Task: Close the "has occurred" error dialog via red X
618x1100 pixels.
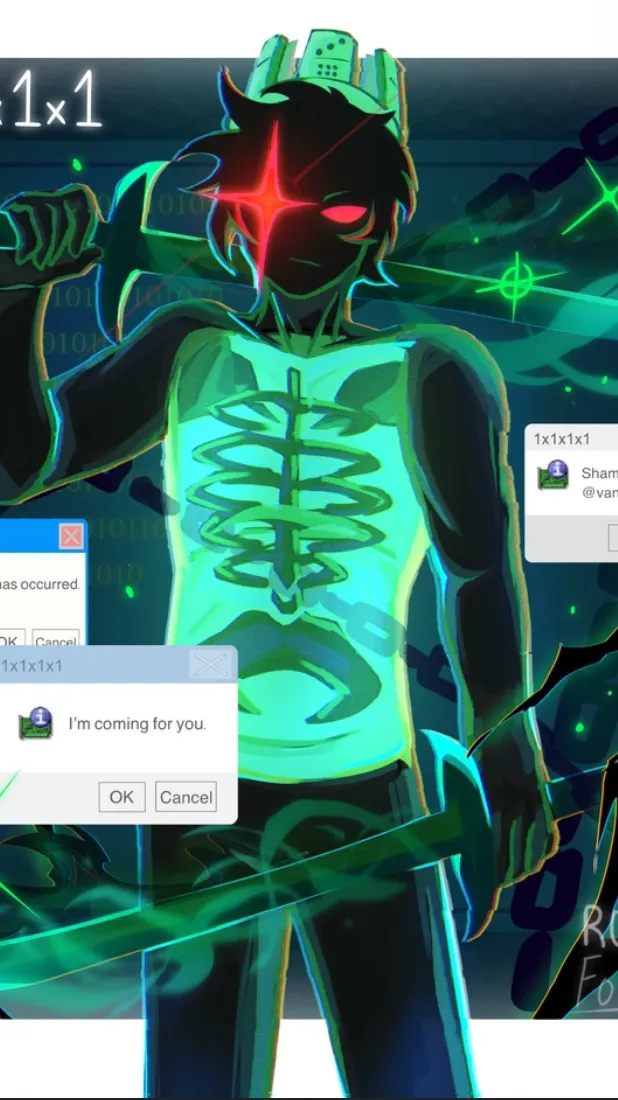Action: coord(70,537)
